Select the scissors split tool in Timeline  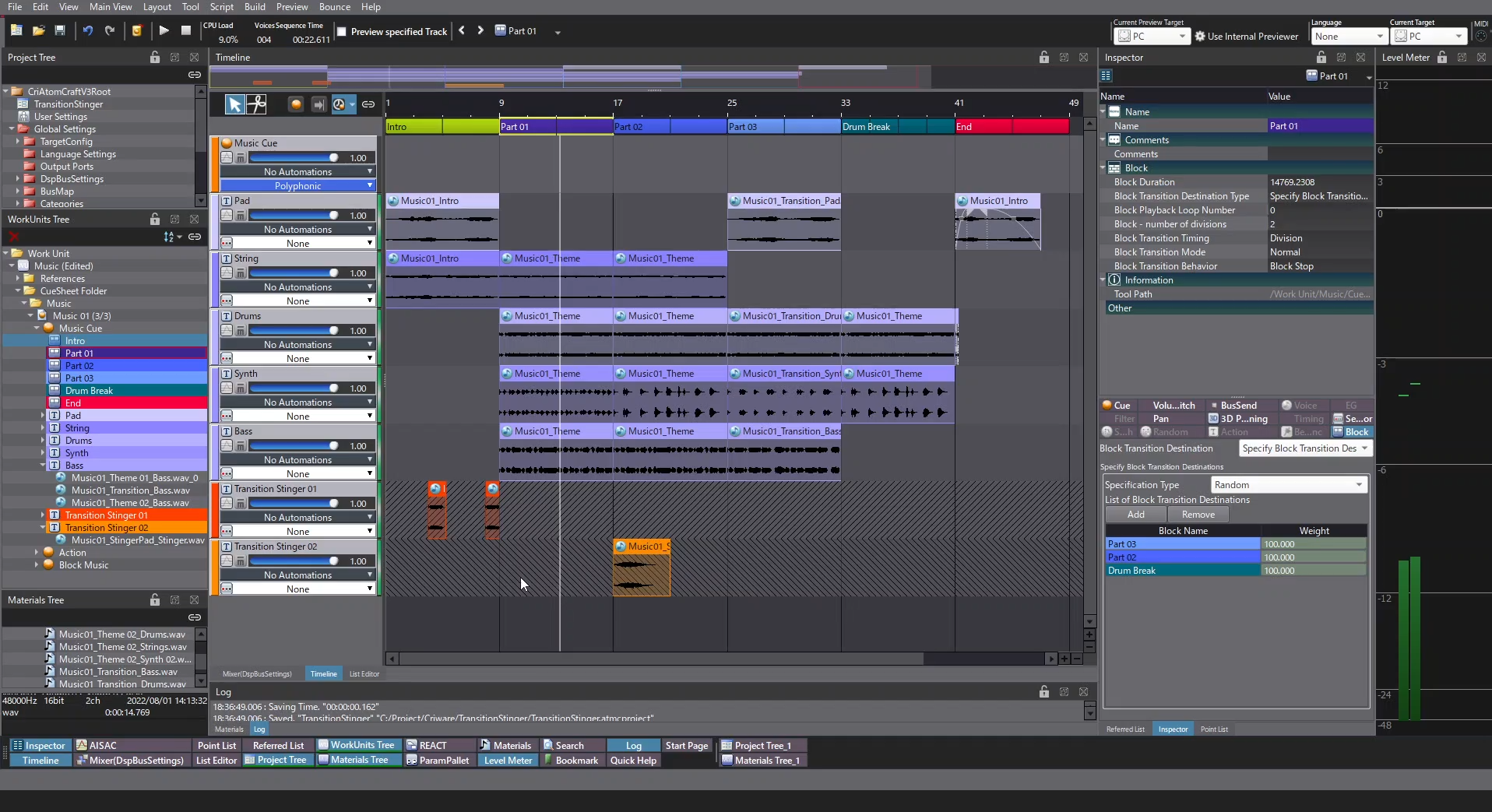click(256, 104)
